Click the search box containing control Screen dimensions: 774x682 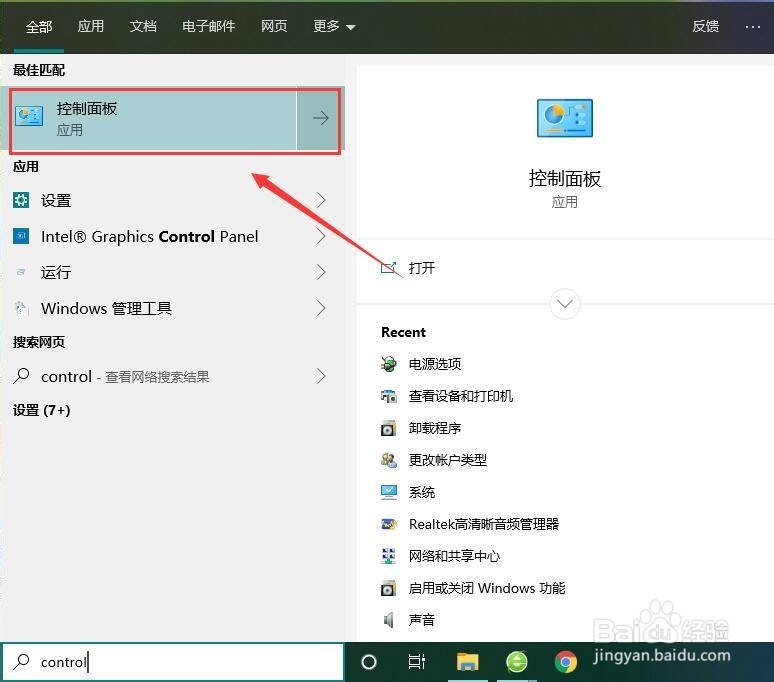[x=173, y=662]
